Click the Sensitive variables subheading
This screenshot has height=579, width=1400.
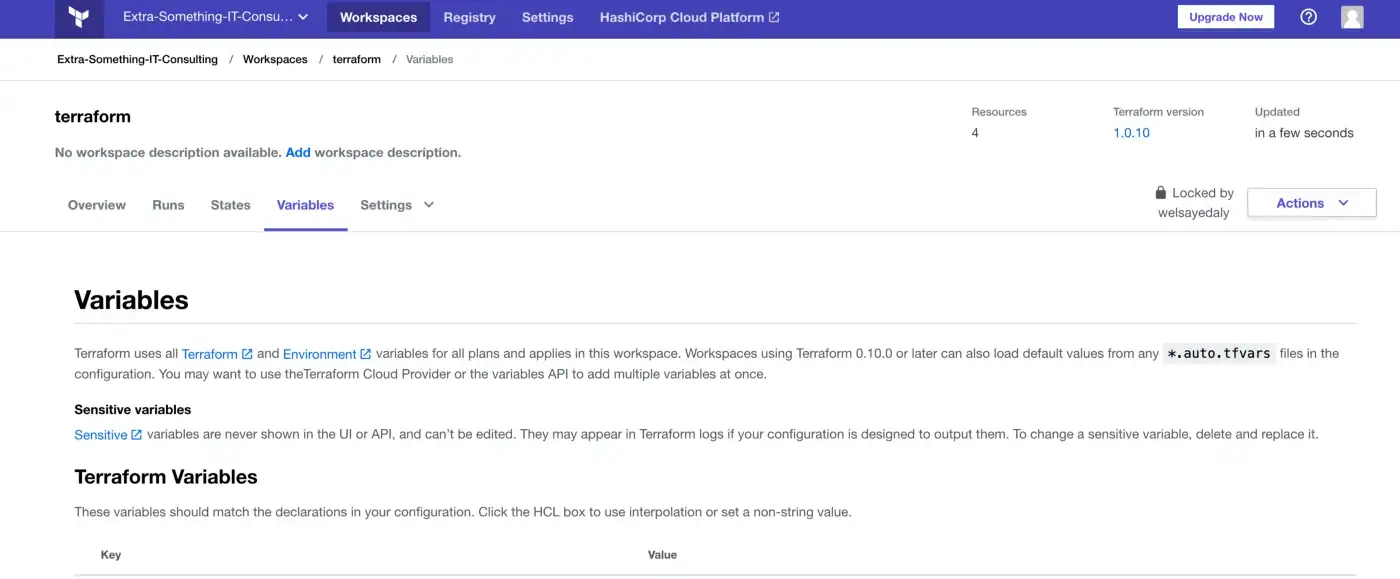[133, 410]
